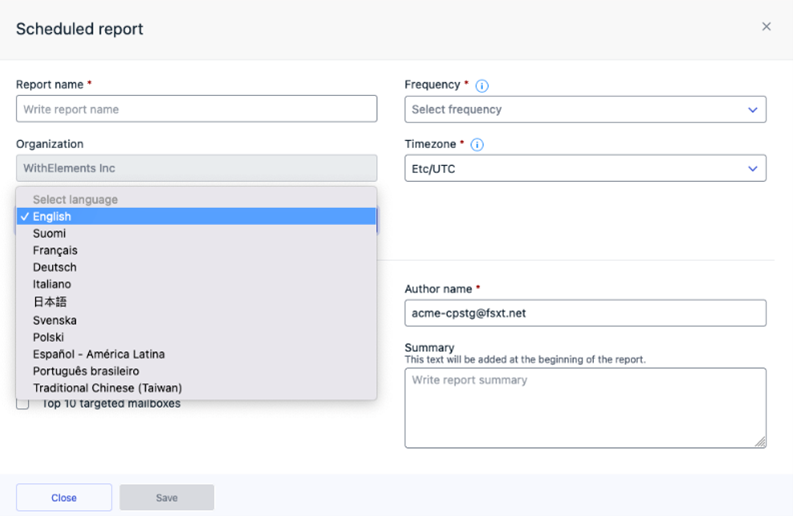793x516 pixels.
Task: Select English in the language list
Action: [x=196, y=217]
